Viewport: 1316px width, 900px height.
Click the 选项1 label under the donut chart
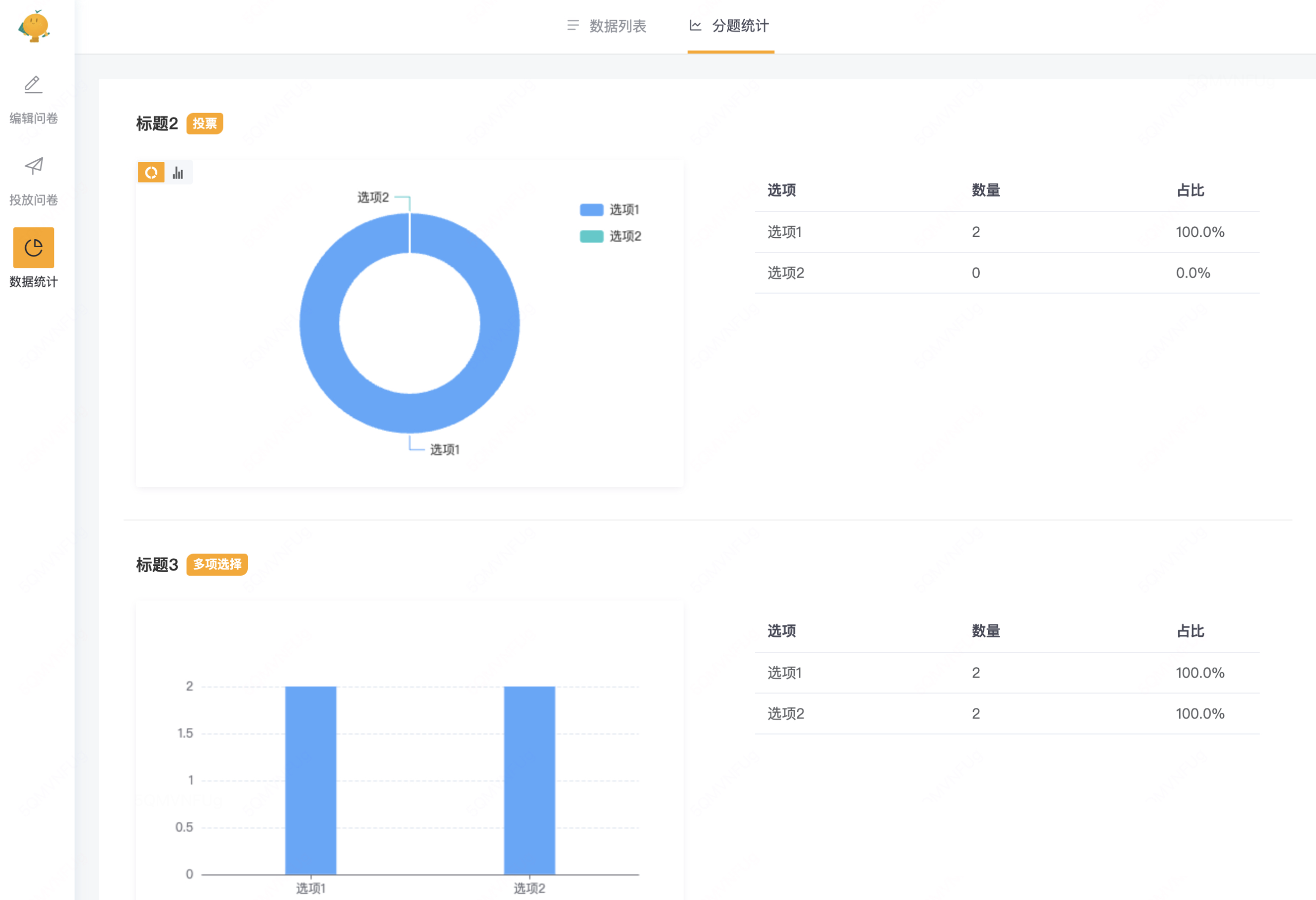pos(445,449)
